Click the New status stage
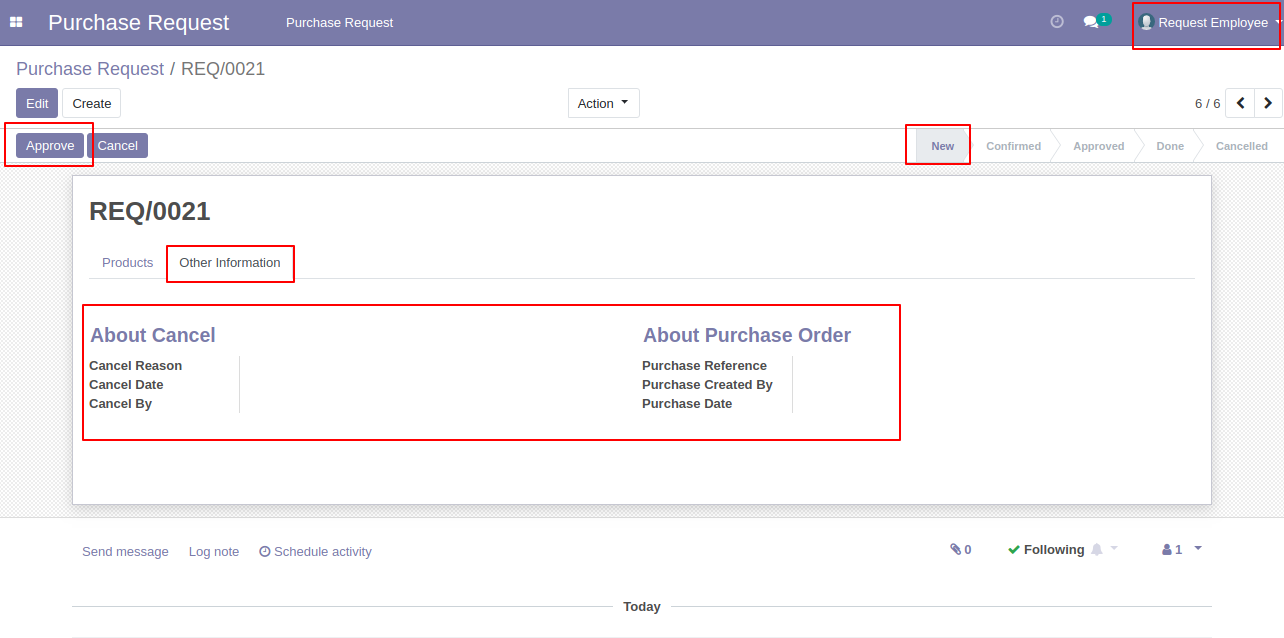Image resolution: width=1284 pixels, height=638 pixels. 943,146
